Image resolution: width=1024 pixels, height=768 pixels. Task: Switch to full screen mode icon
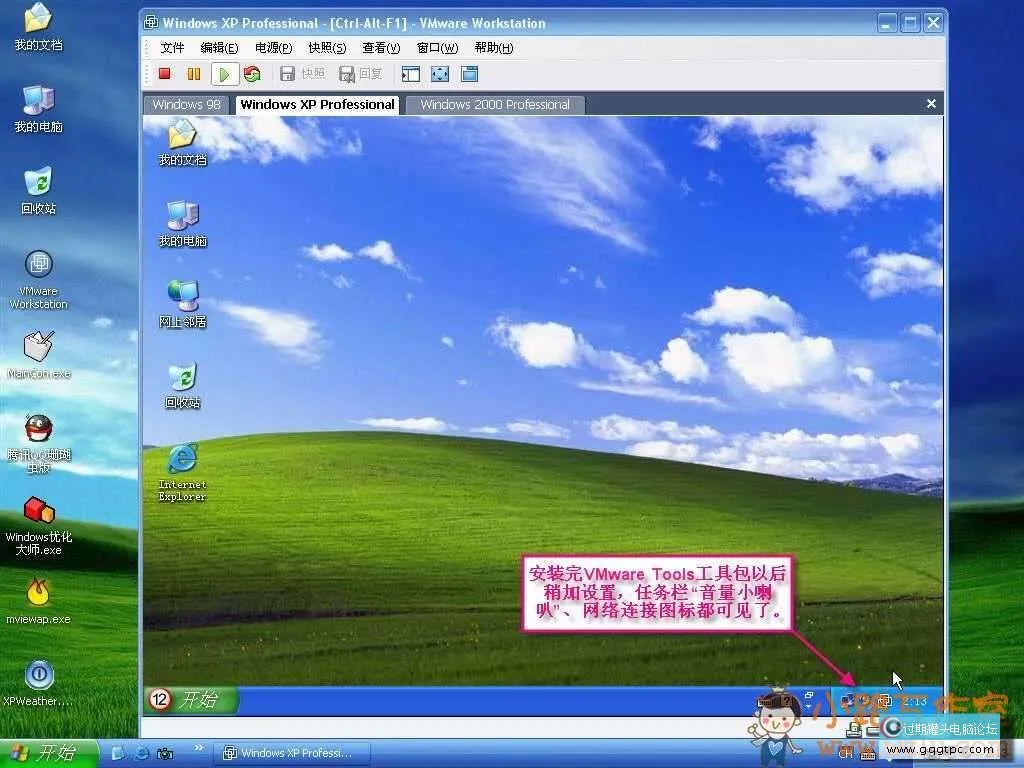pos(438,73)
